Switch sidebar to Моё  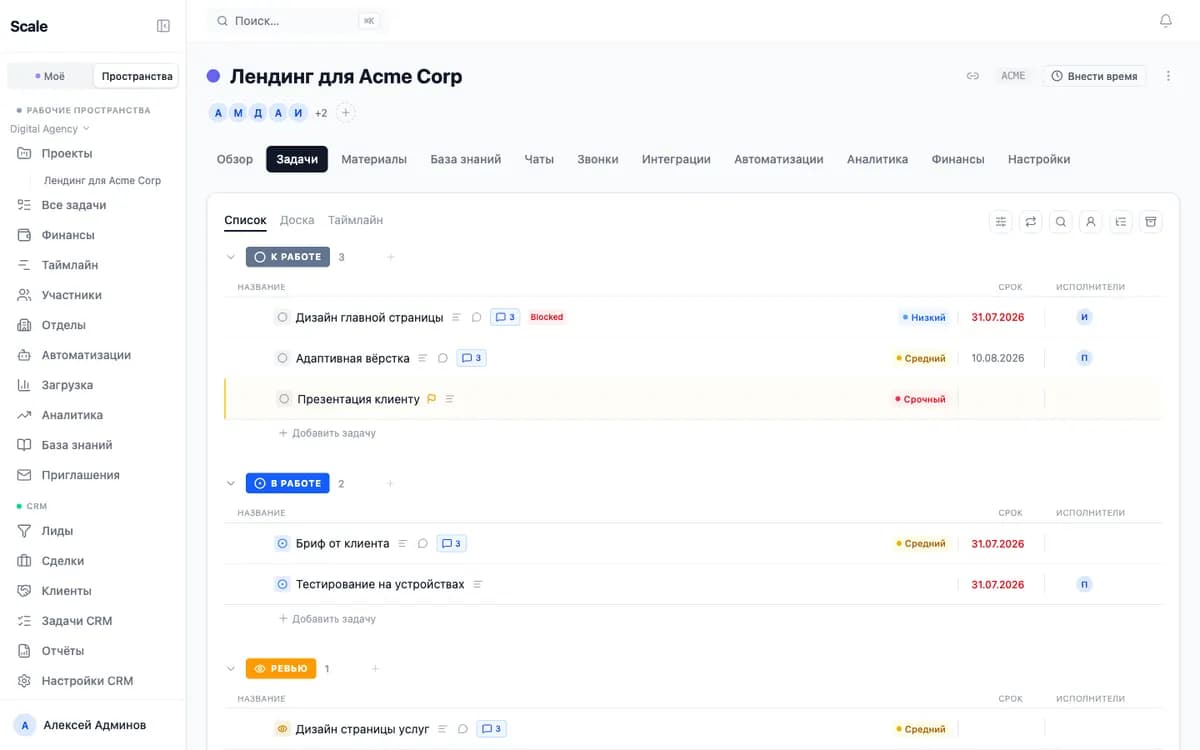point(49,76)
